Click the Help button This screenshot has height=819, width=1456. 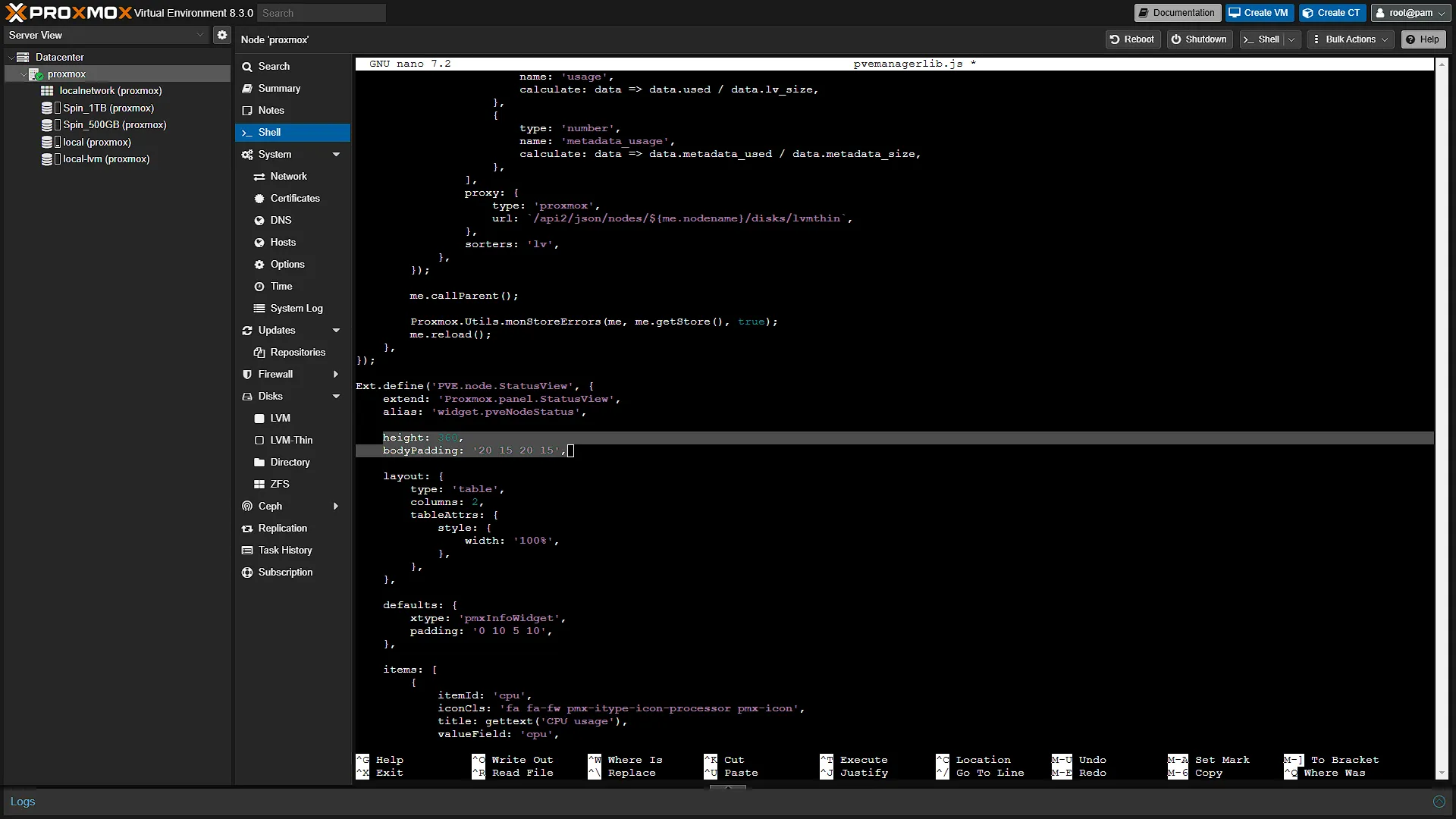coord(1423,39)
